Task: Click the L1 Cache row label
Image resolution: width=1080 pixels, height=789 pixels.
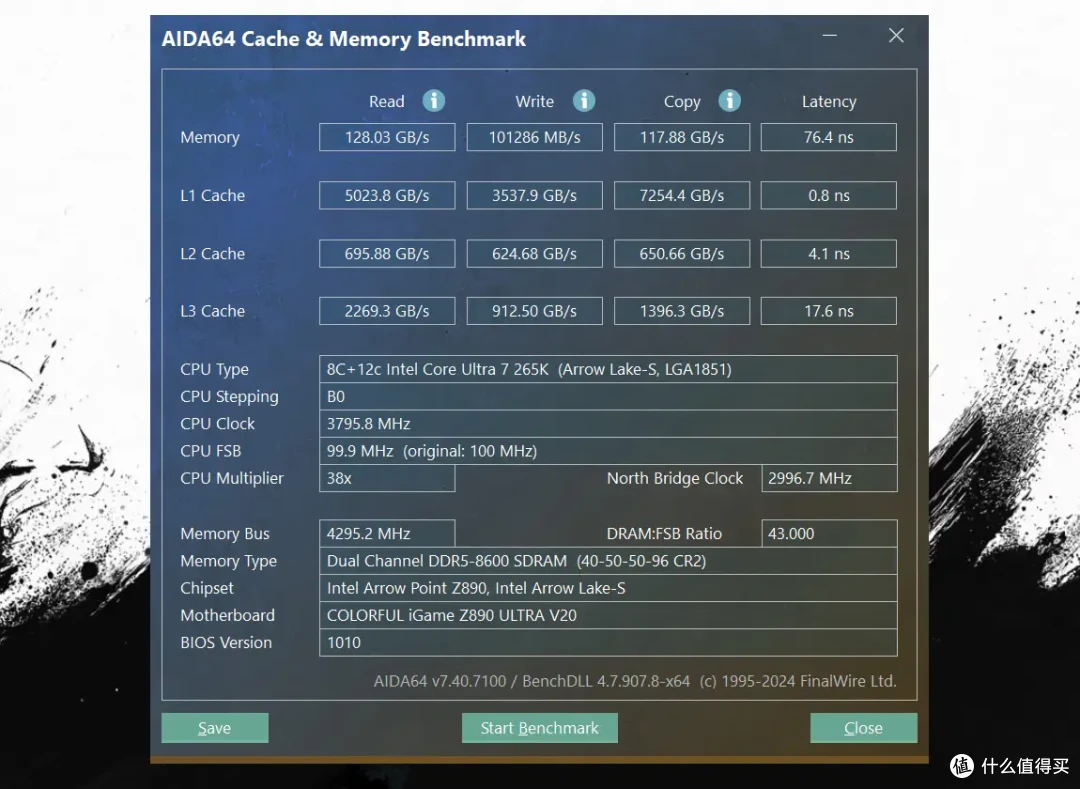Action: (x=213, y=196)
